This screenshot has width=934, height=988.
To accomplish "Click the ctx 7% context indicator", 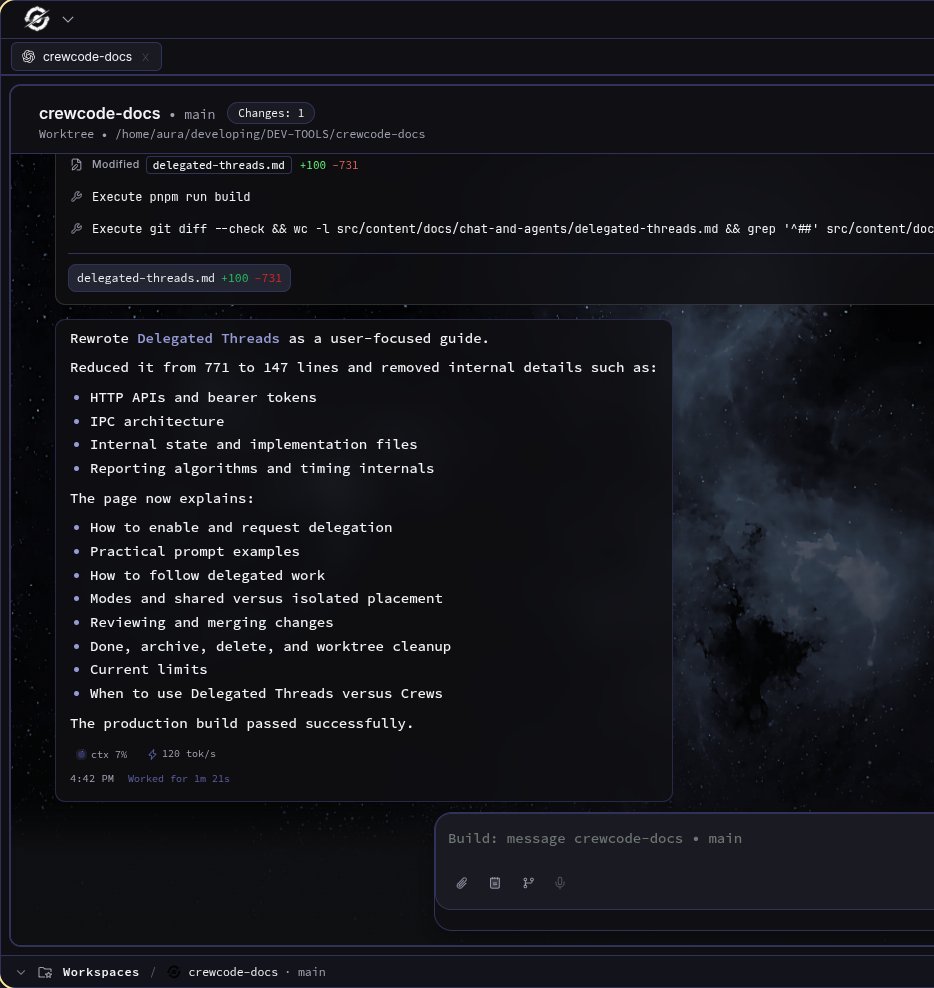I will (101, 754).
